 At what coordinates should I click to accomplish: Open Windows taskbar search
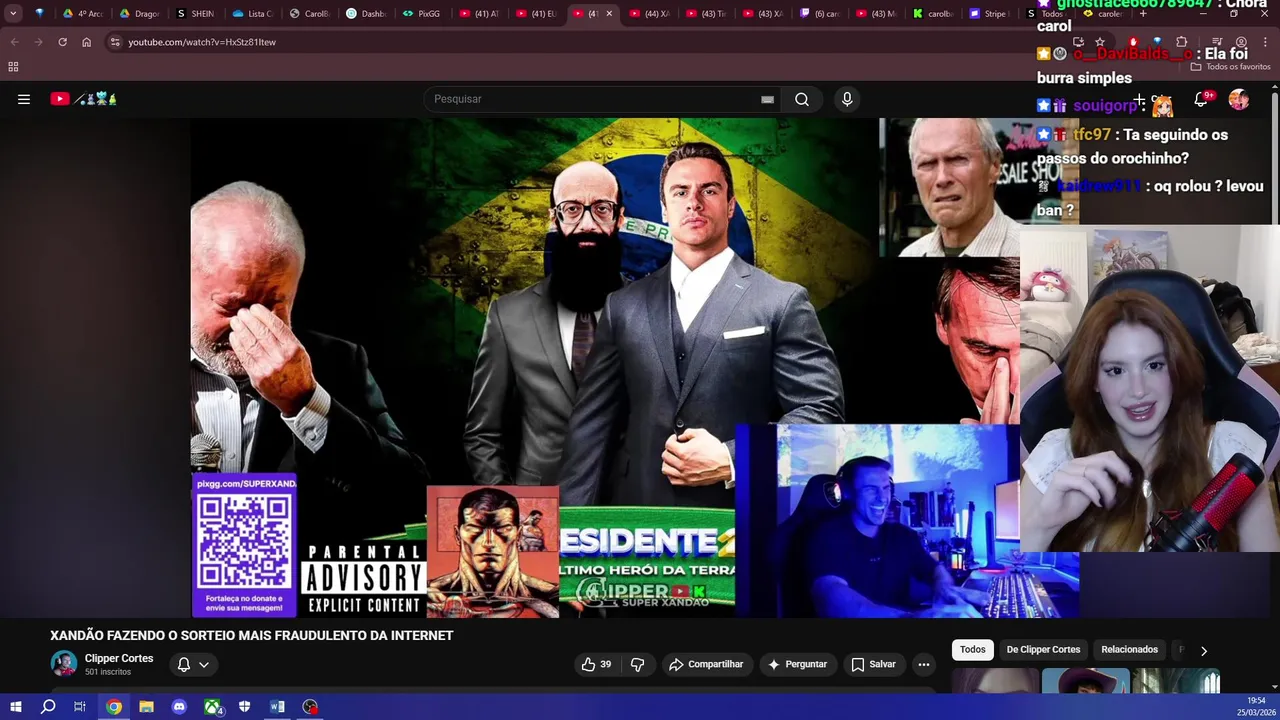48,707
